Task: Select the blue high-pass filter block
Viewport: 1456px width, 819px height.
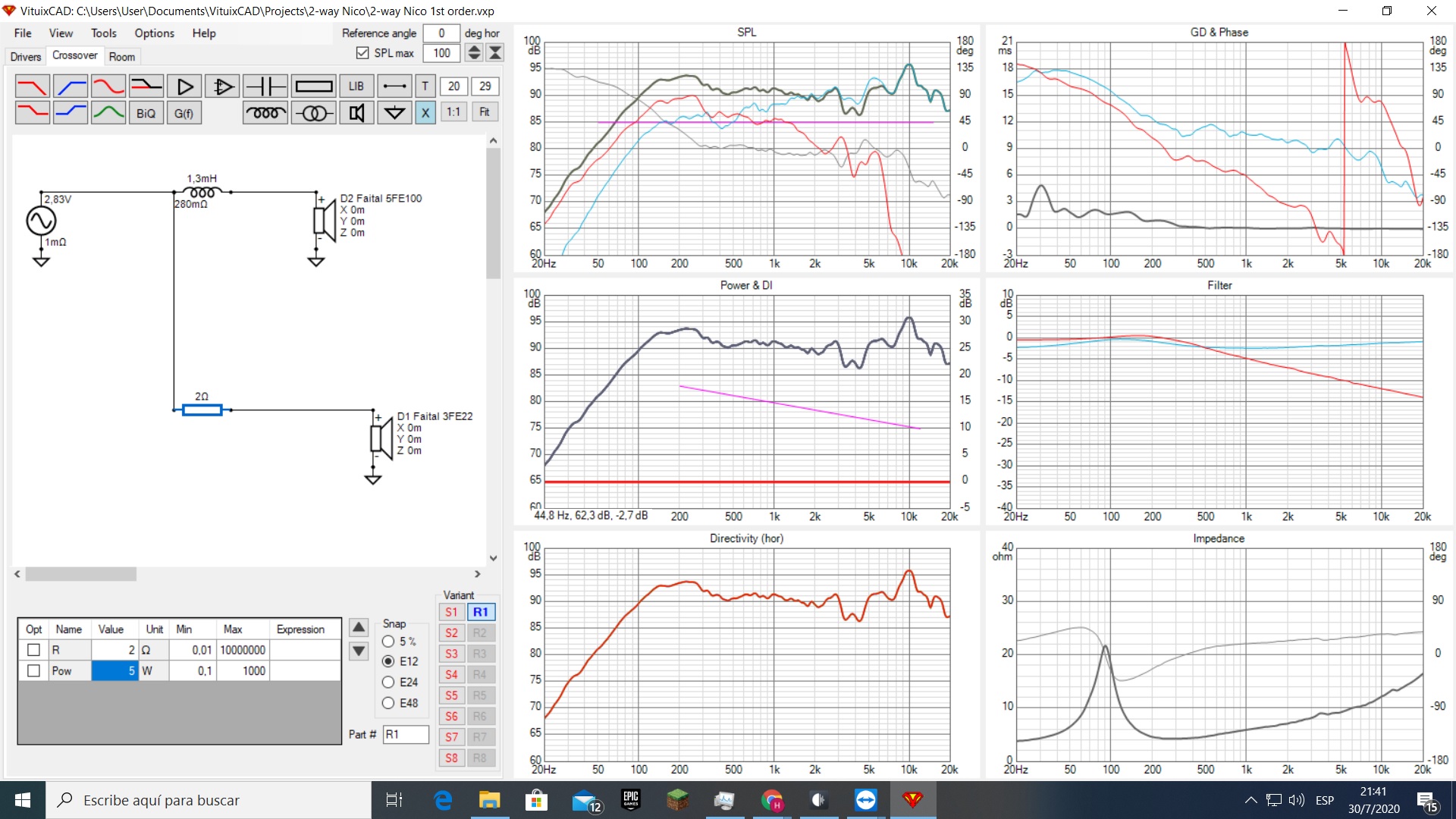Action: pyautogui.click(x=71, y=86)
